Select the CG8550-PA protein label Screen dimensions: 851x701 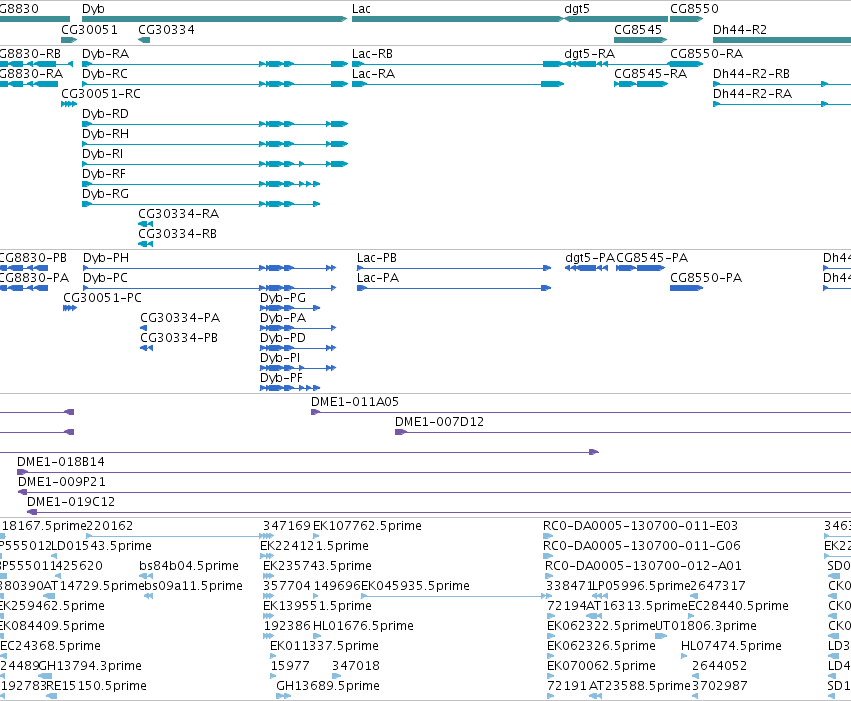tap(706, 278)
